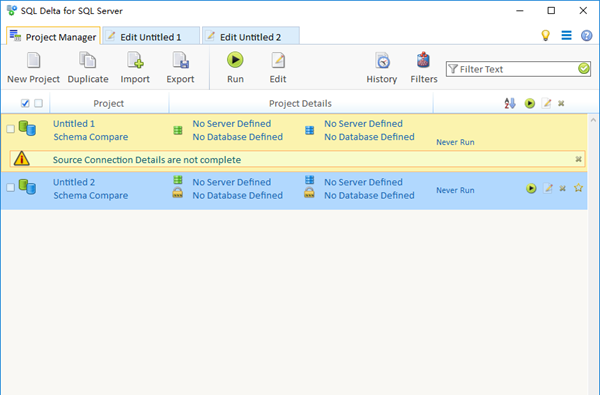Click target No Database Defined for Untitled 2
The image size is (600, 395).
point(369,196)
